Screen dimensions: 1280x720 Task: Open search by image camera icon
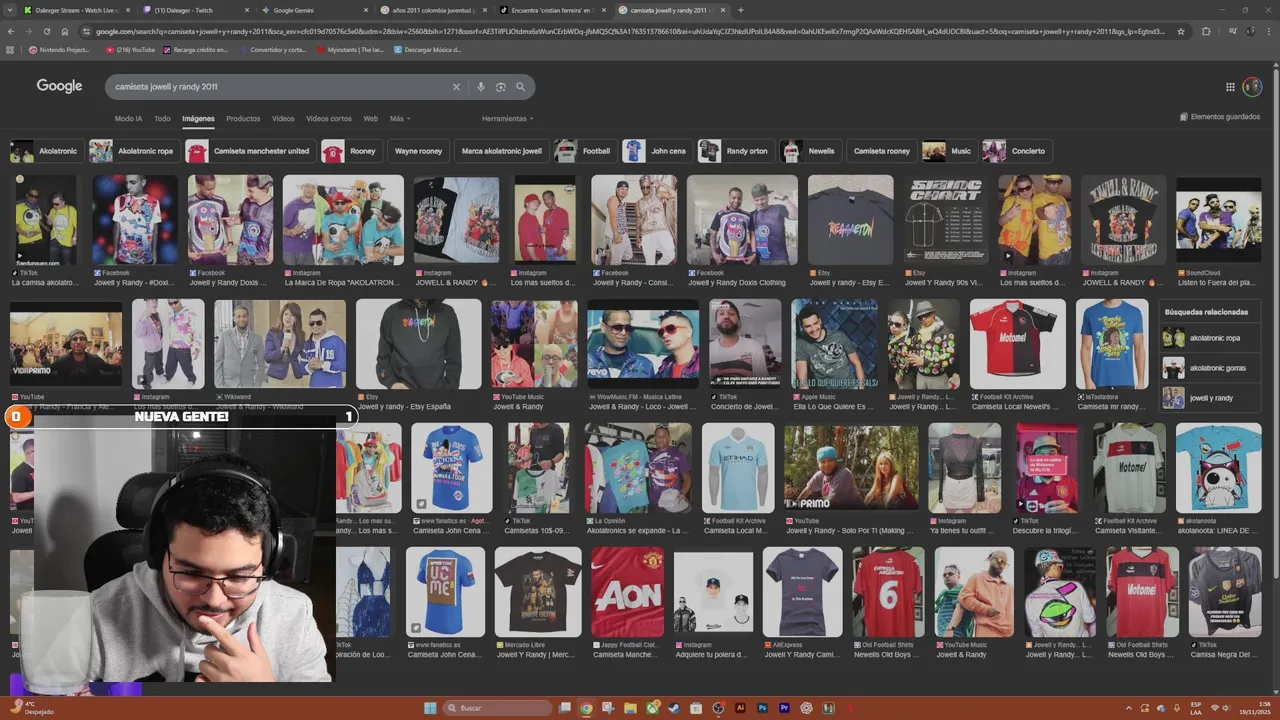(500, 87)
